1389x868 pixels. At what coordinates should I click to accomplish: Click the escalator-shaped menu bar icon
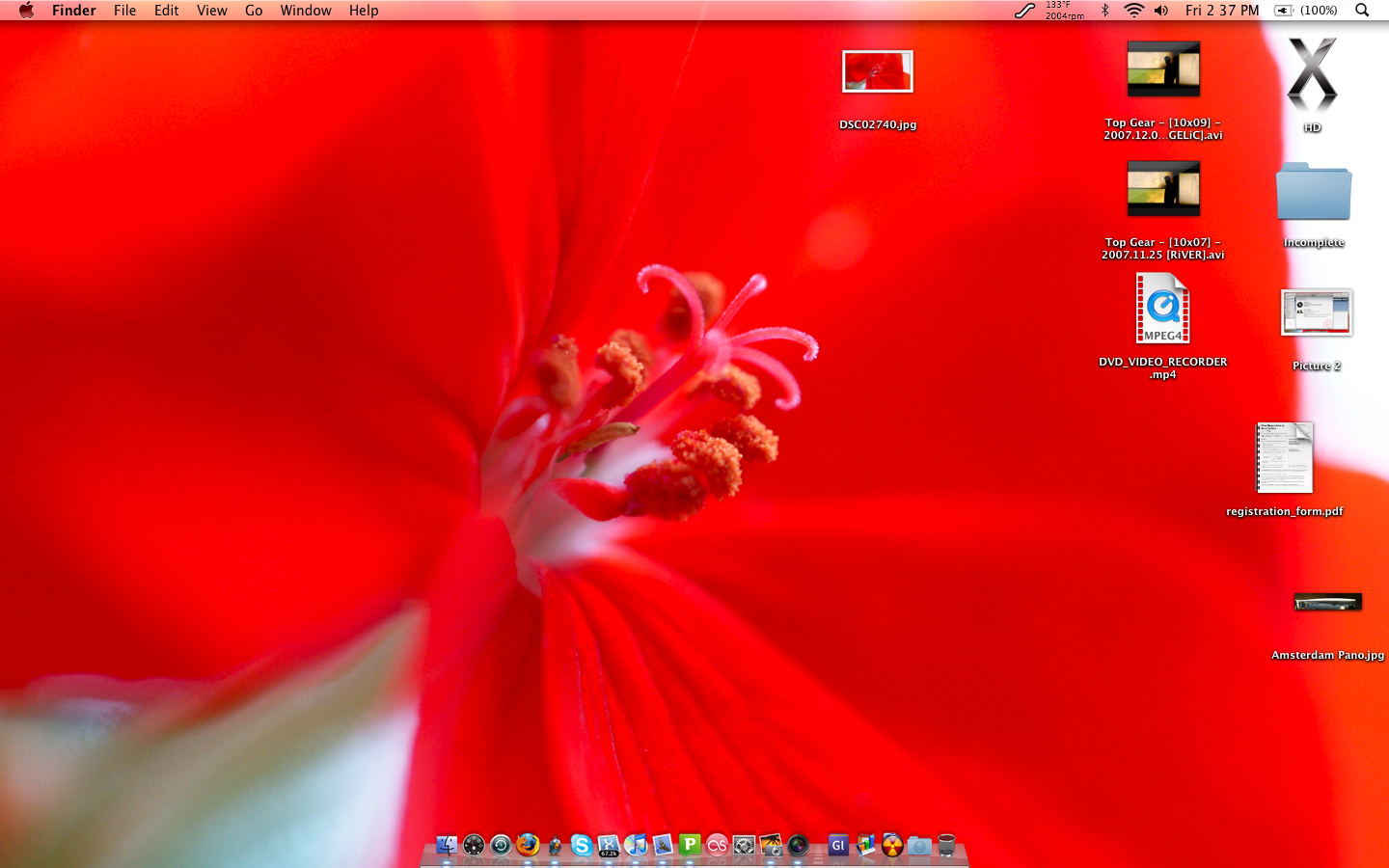click(x=1025, y=11)
